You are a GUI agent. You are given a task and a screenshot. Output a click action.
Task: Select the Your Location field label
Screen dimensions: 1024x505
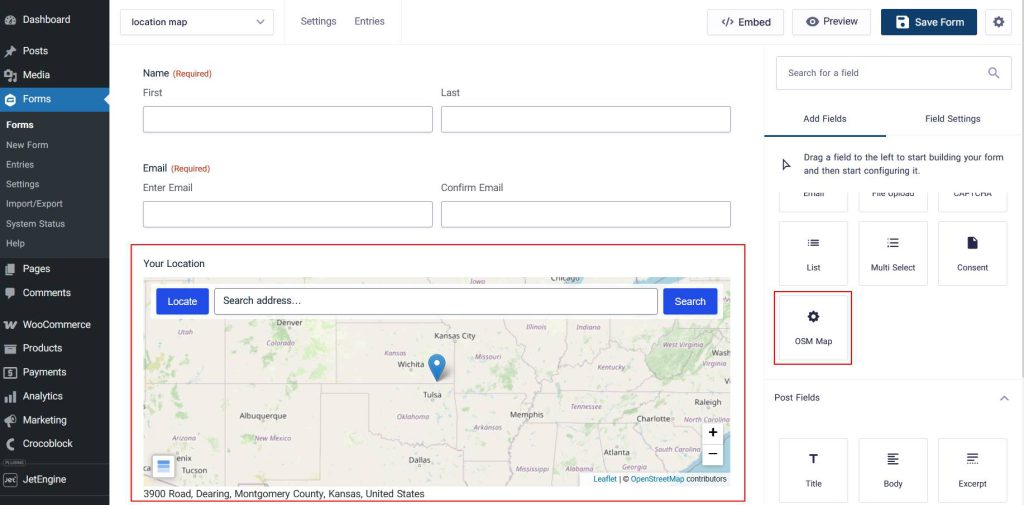click(x=174, y=264)
